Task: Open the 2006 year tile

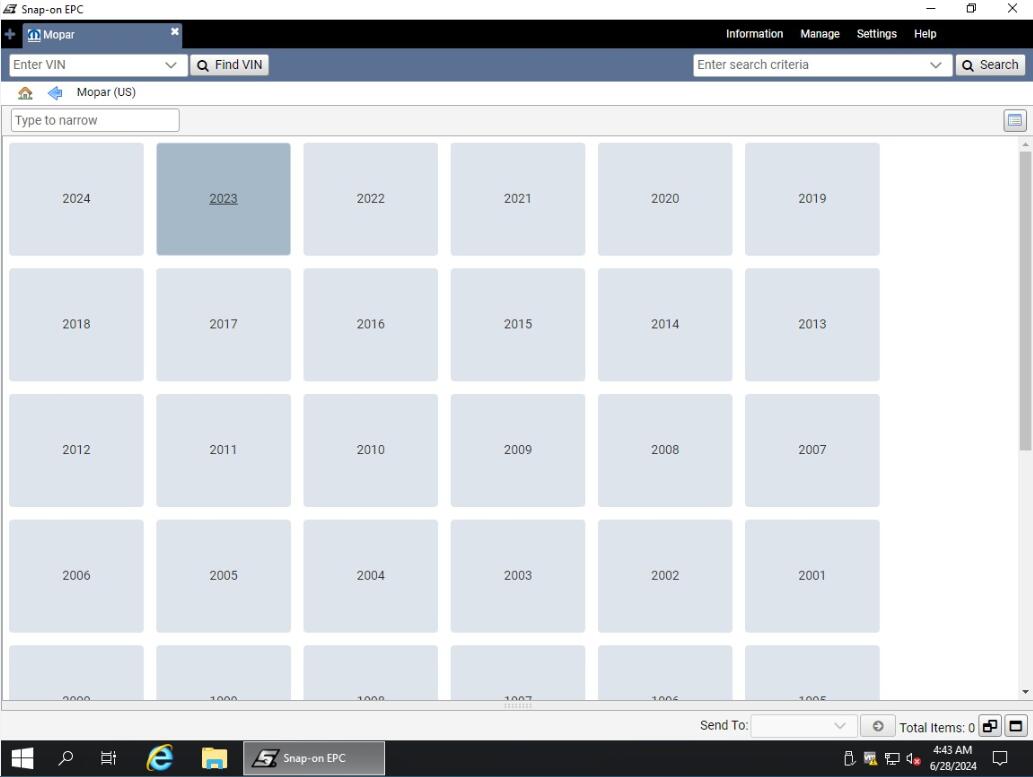Action: point(76,576)
